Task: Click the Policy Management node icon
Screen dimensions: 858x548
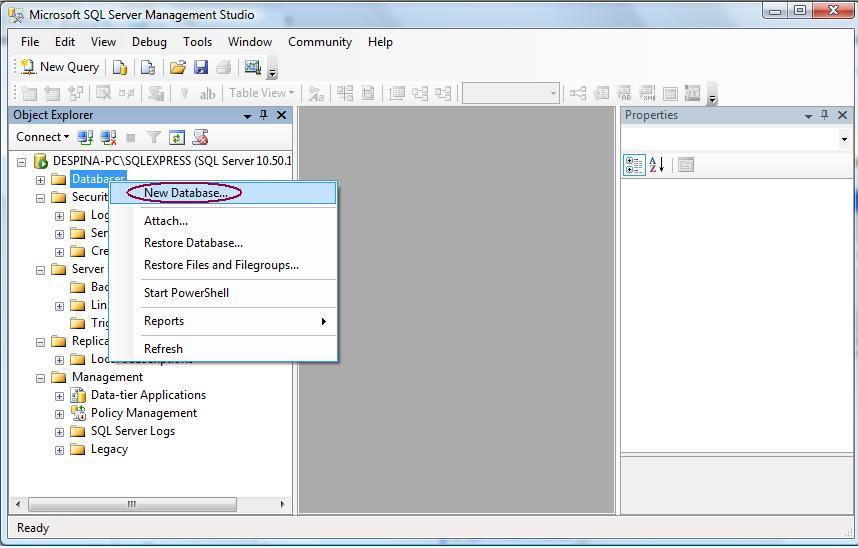Action: pos(78,413)
